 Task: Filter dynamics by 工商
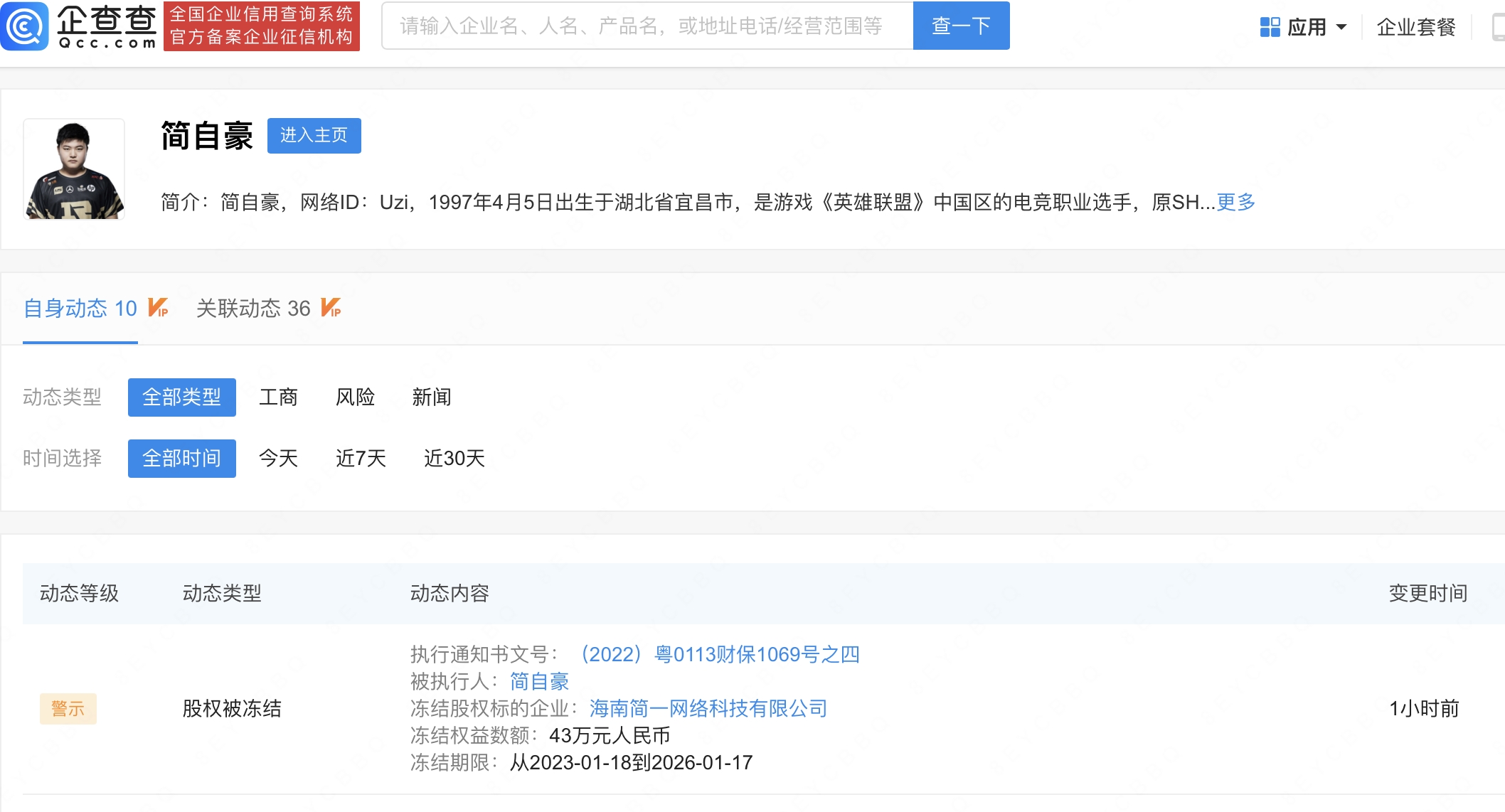point(278,397)
